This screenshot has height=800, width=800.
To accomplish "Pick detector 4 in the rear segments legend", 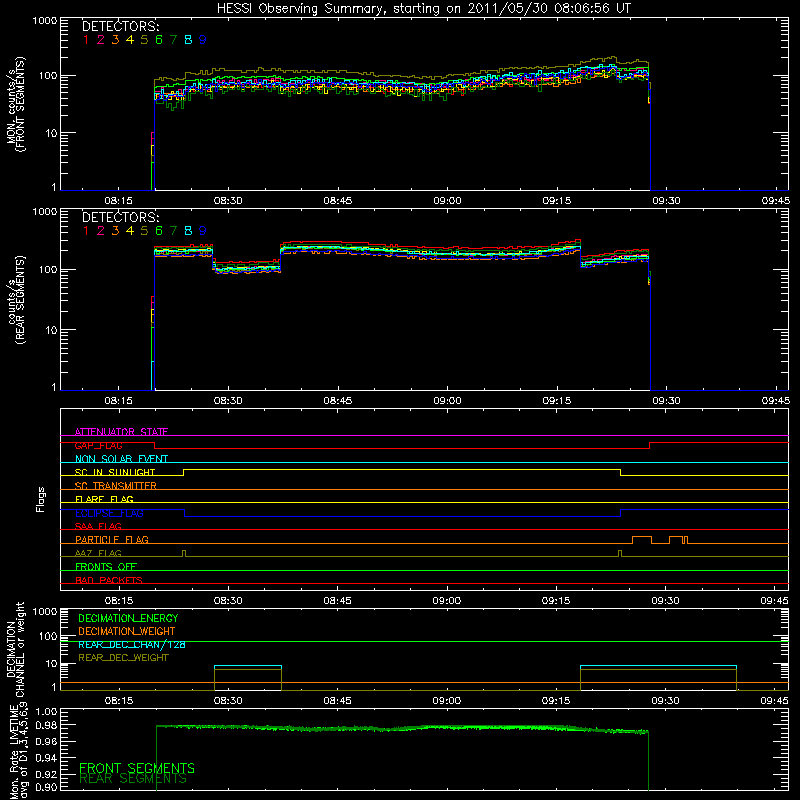I will tap(130, 231).
